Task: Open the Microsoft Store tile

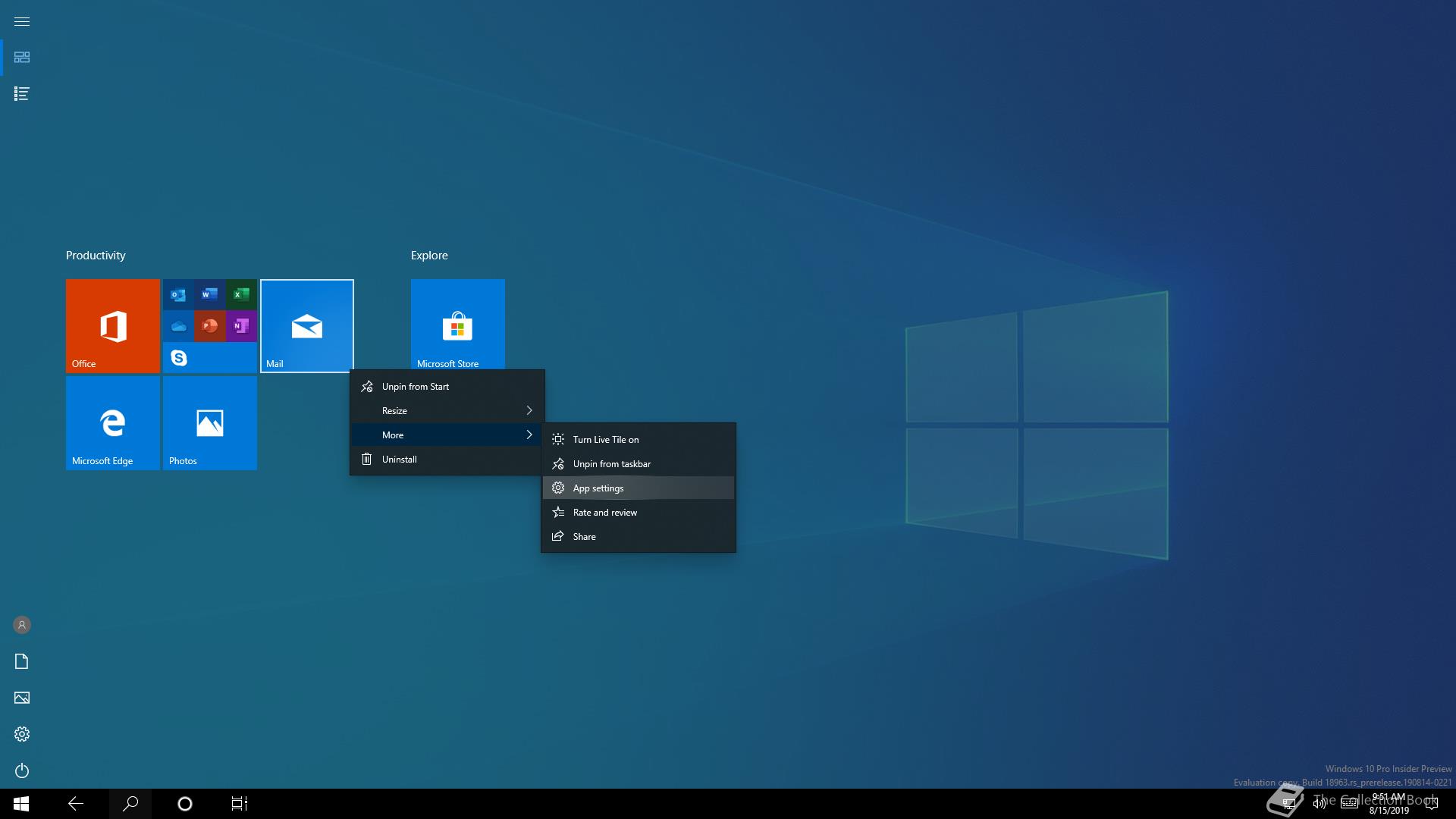Action: [457, 326]
